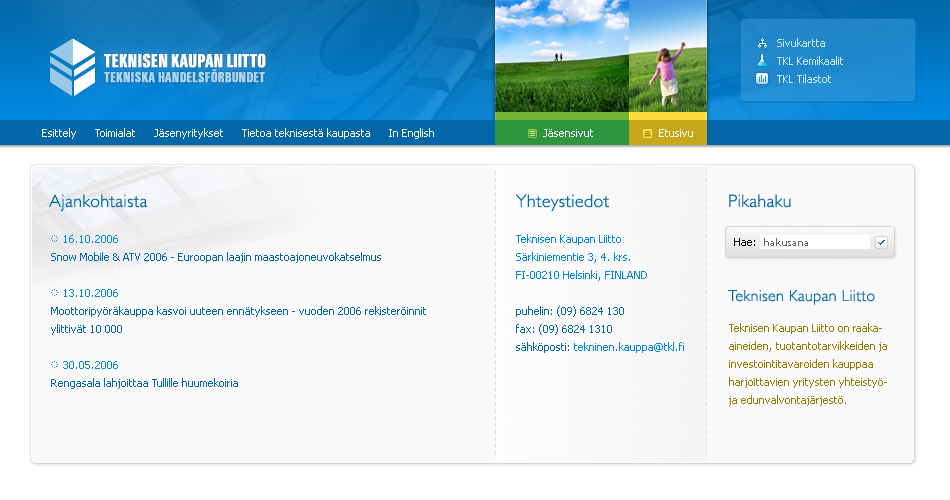Screen dimensions: 950x500
Task: Click the Teknisen Kaupan Liitto cube logo
Action: click(72, 66)
